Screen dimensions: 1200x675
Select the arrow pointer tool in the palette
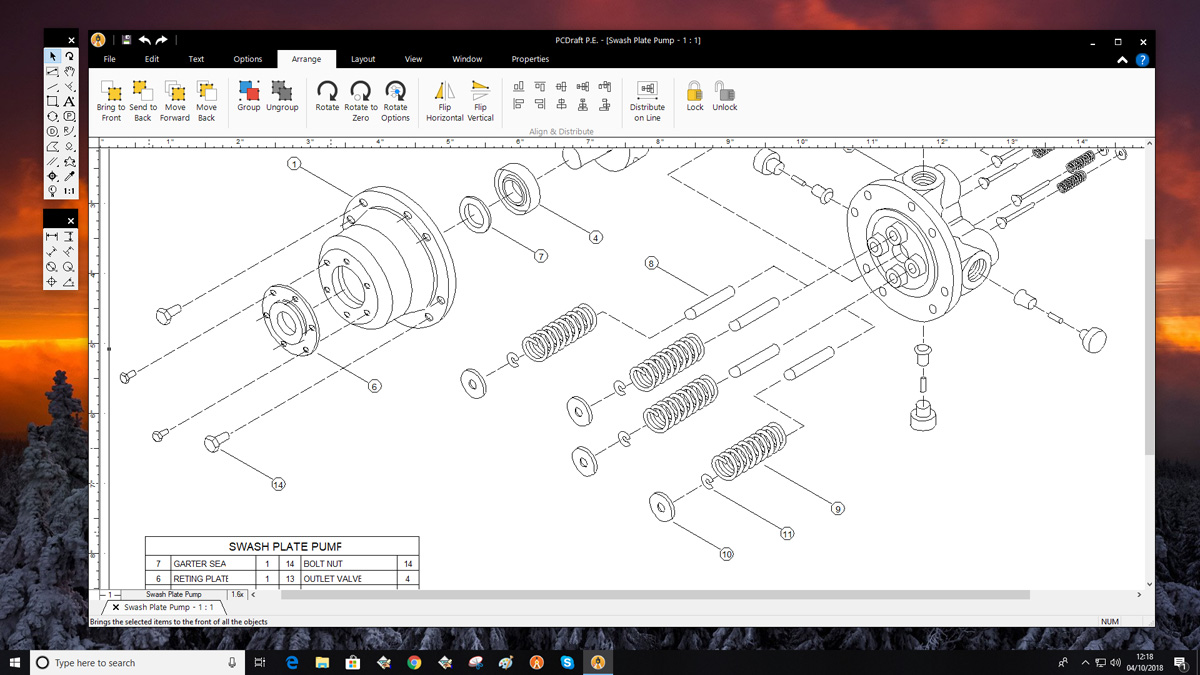(x=52, y=57)
